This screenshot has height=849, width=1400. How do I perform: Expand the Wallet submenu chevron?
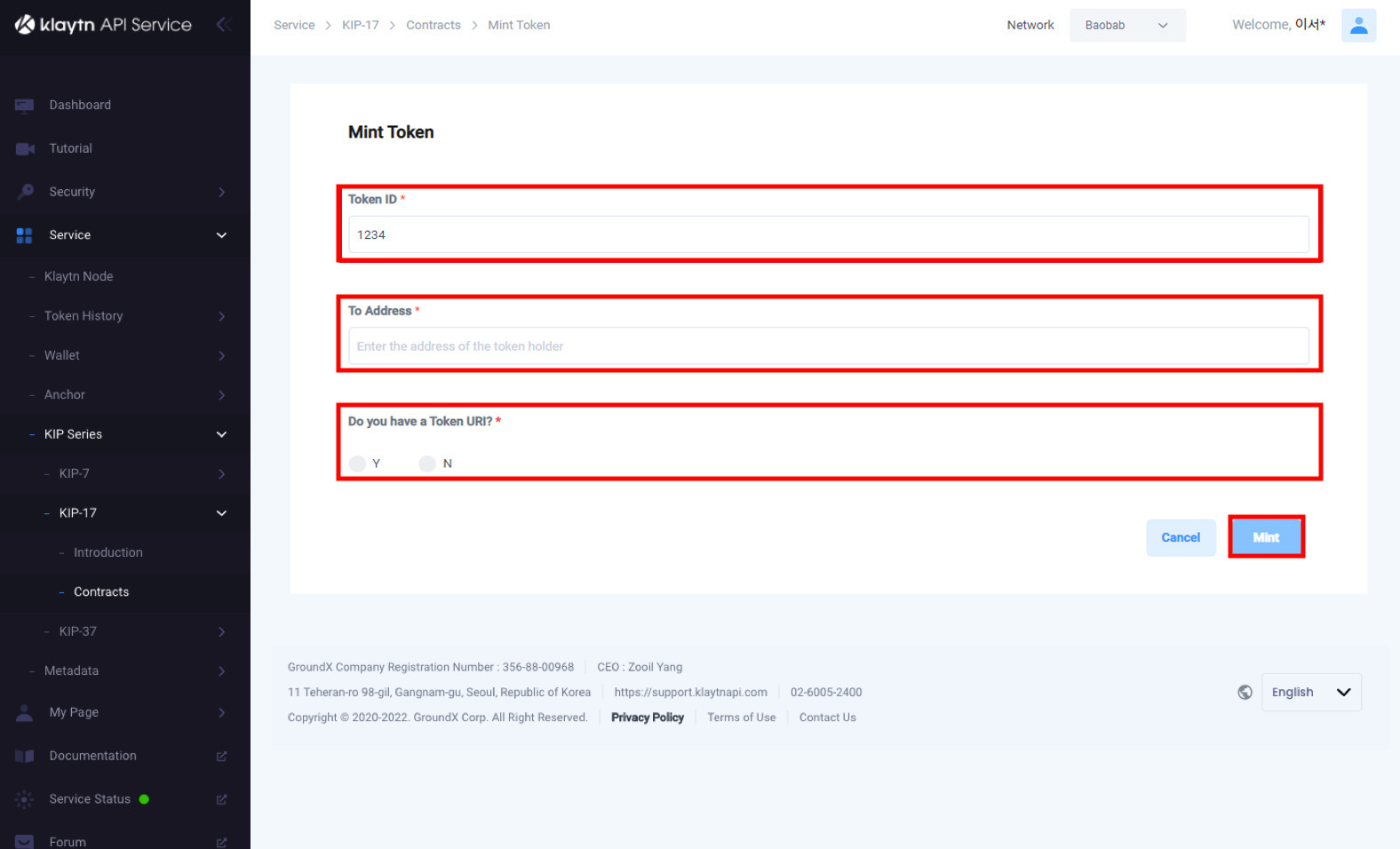click(x=221, y=355)
